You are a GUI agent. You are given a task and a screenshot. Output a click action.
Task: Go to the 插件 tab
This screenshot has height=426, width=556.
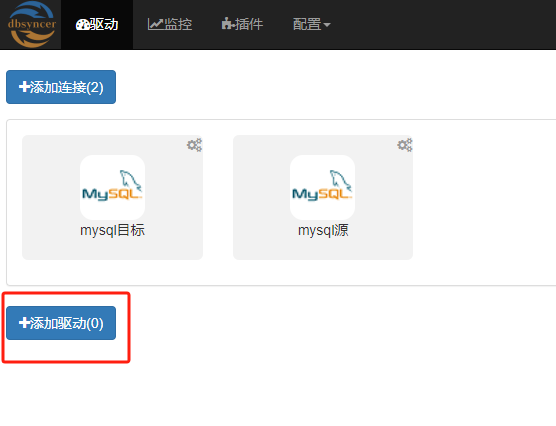click(x=242, y=24)
